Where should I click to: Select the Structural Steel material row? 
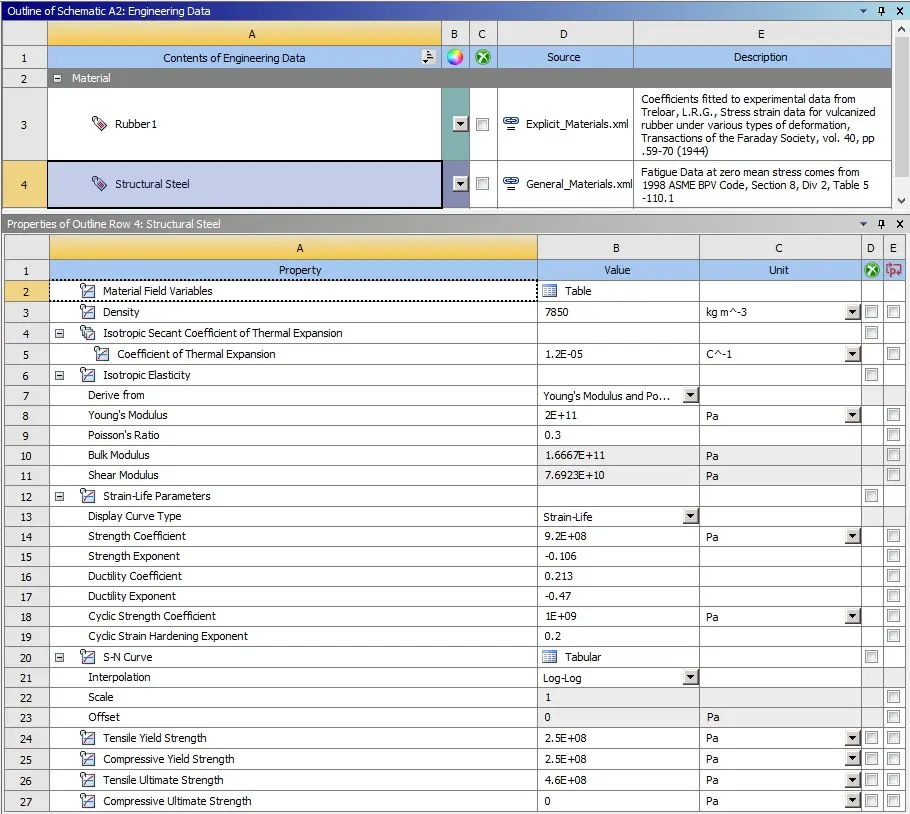tap(244, 184)
